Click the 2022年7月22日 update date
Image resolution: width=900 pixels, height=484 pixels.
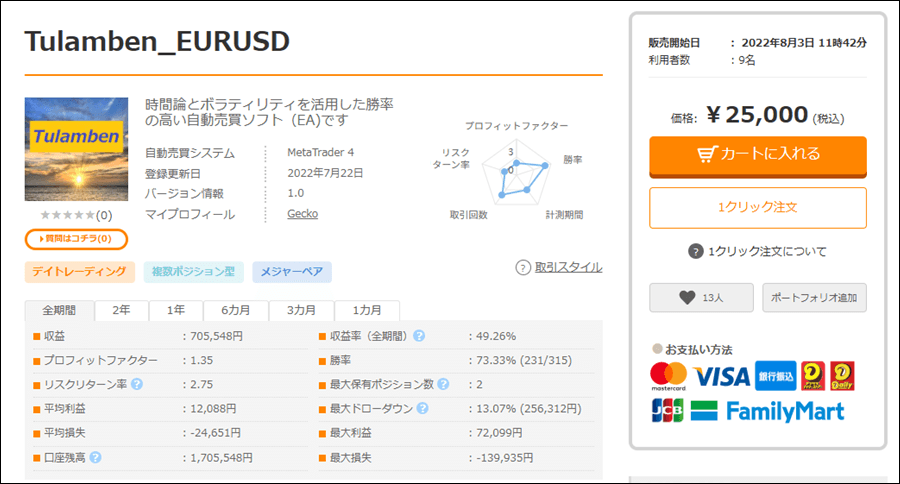click(325, 173)
